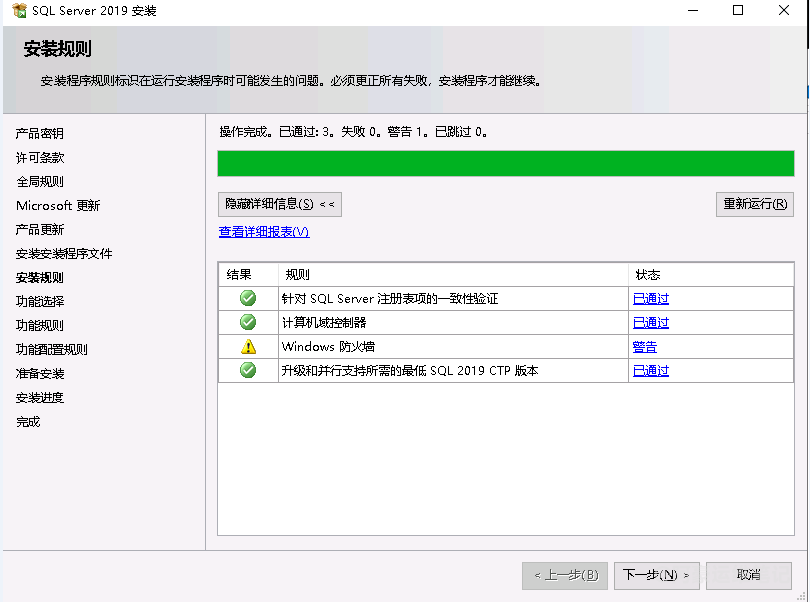
Task: Select the 产品密钥 step in sidebar
Action: 40,133
